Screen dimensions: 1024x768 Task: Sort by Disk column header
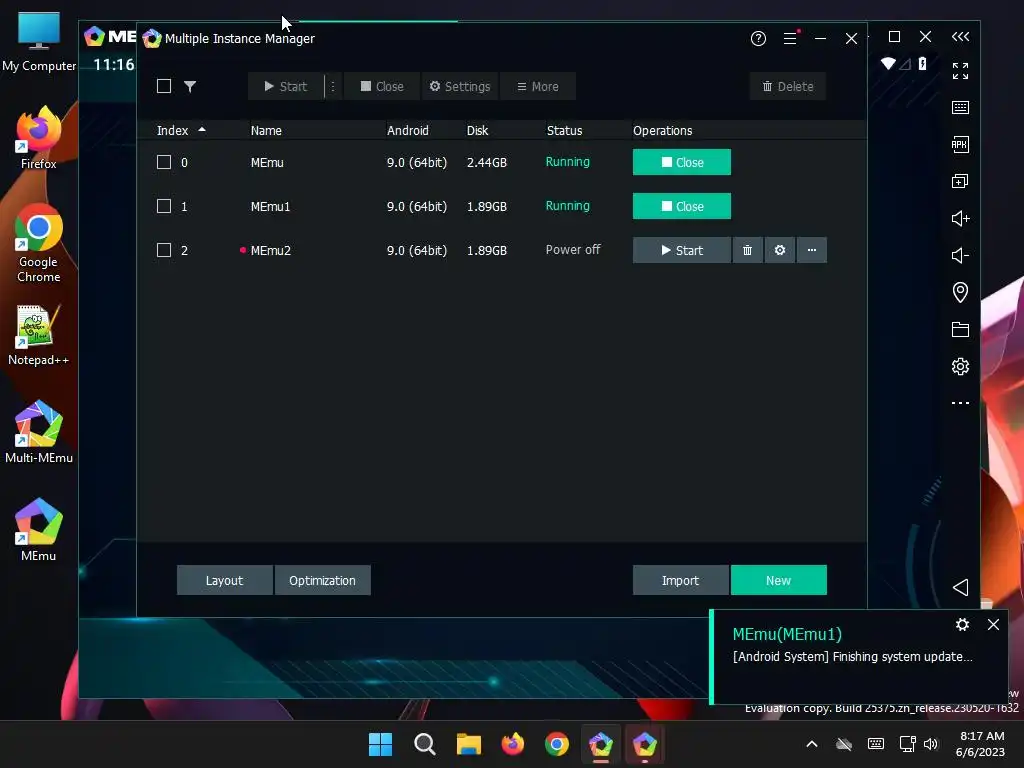click(x=477, y=131)
